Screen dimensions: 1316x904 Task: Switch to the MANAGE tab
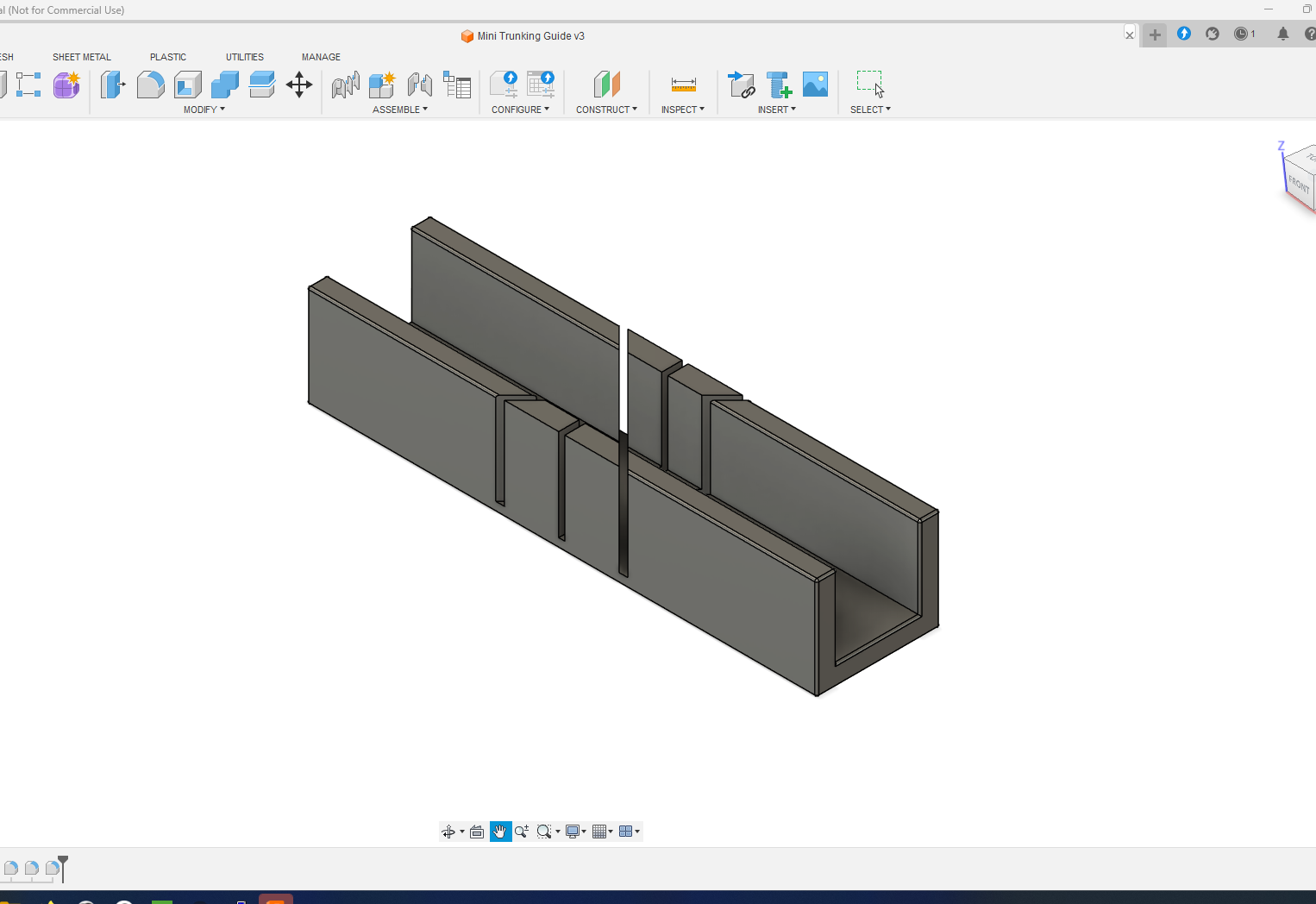(321, 57)
